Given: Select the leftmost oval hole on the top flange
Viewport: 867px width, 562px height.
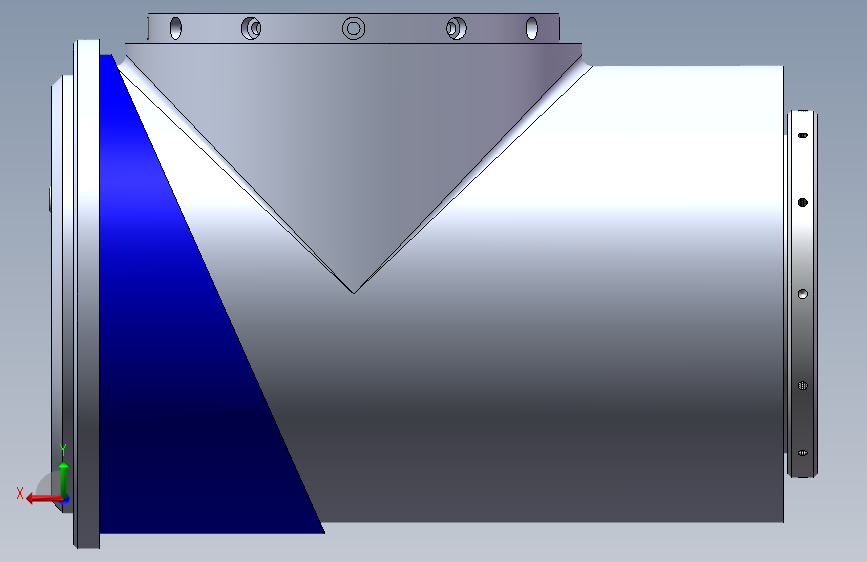Looking at the screenshot, I should (175, 28).
